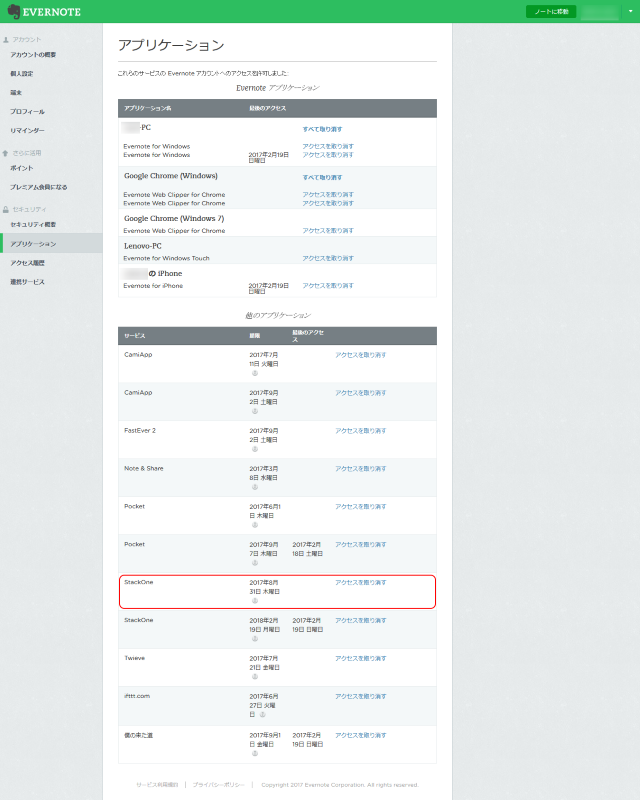Click the Twieve service name
Screen dimensions: 640x800
pos(135,658)
